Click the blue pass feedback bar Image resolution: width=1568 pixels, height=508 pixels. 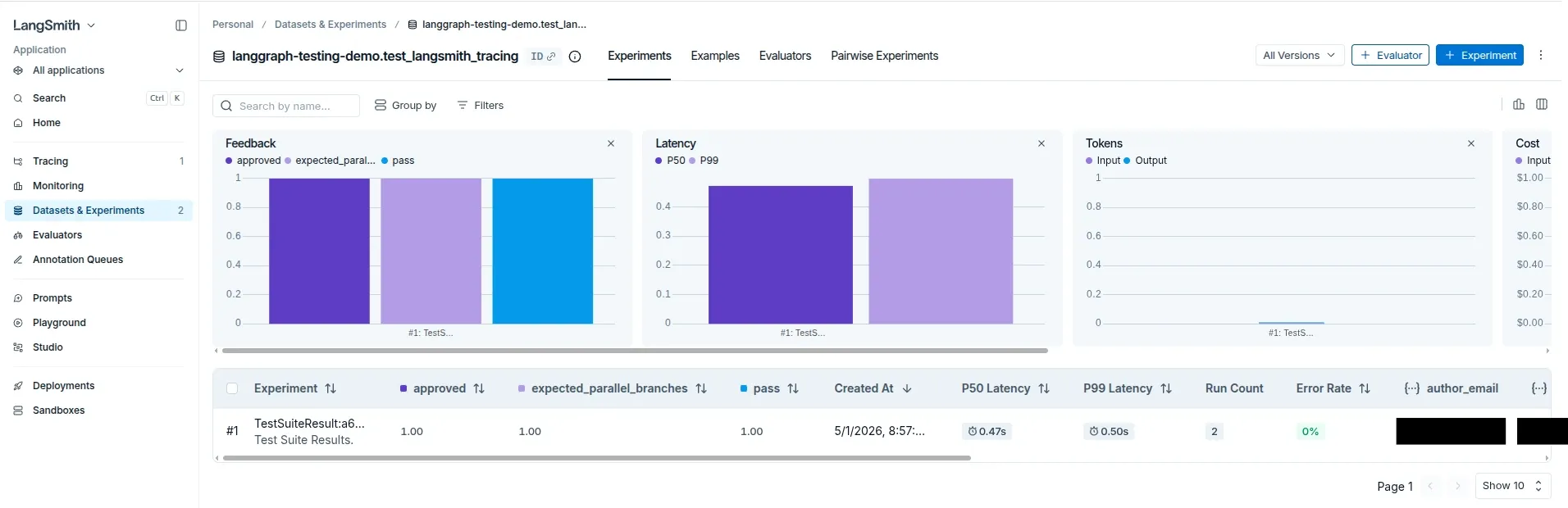[x=543, y=251]
